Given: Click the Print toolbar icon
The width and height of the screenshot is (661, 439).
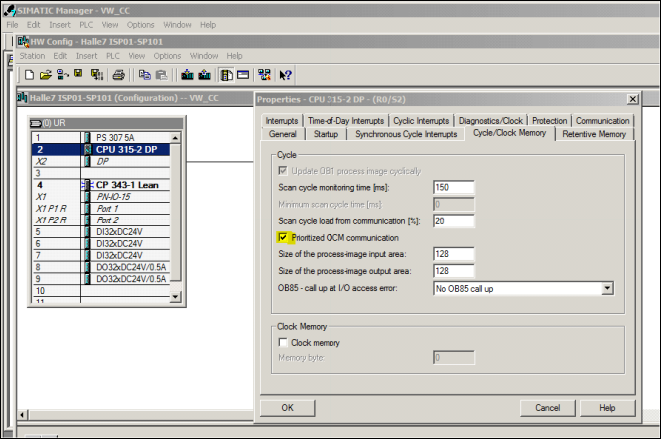Looking at the screenshot, I should click(x=118, y=75).
